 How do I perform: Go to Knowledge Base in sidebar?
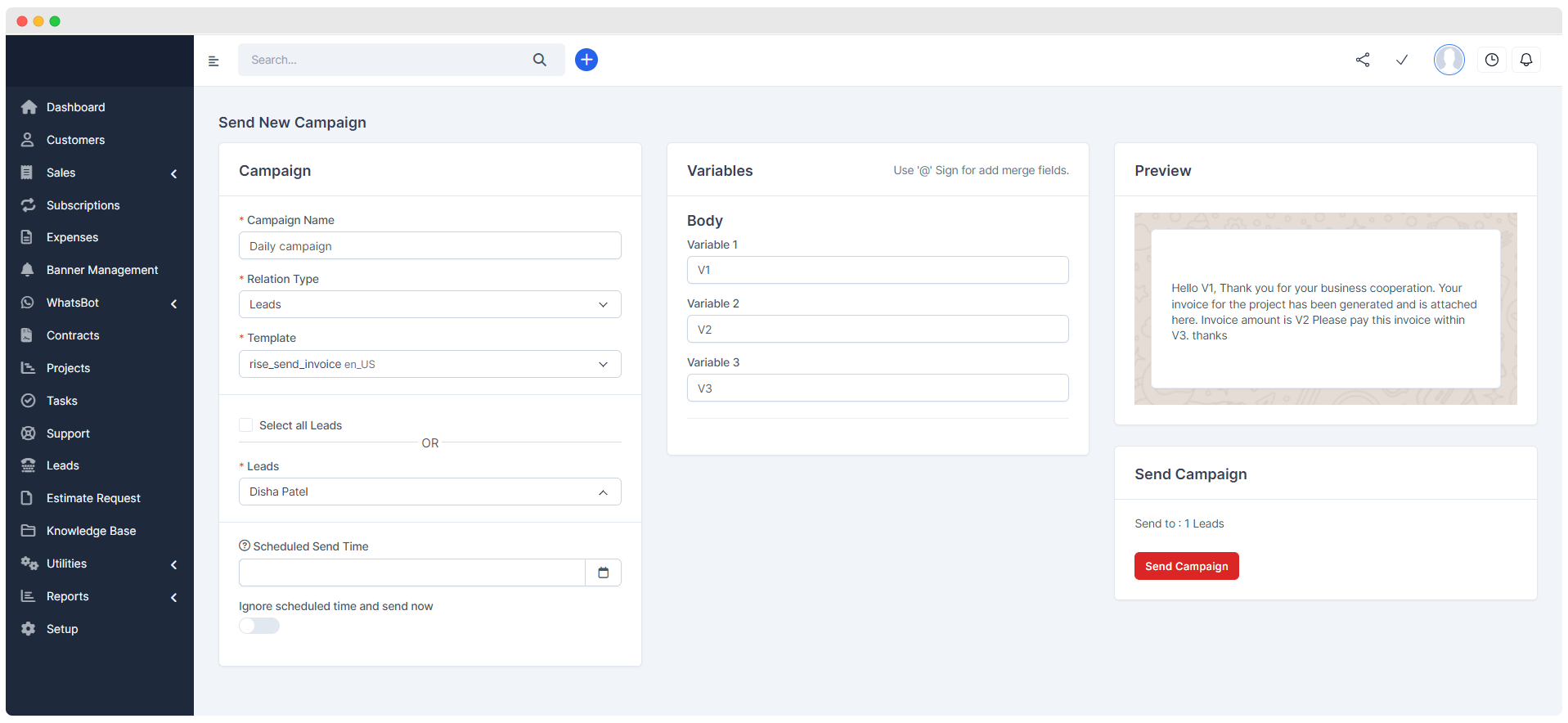91,531
